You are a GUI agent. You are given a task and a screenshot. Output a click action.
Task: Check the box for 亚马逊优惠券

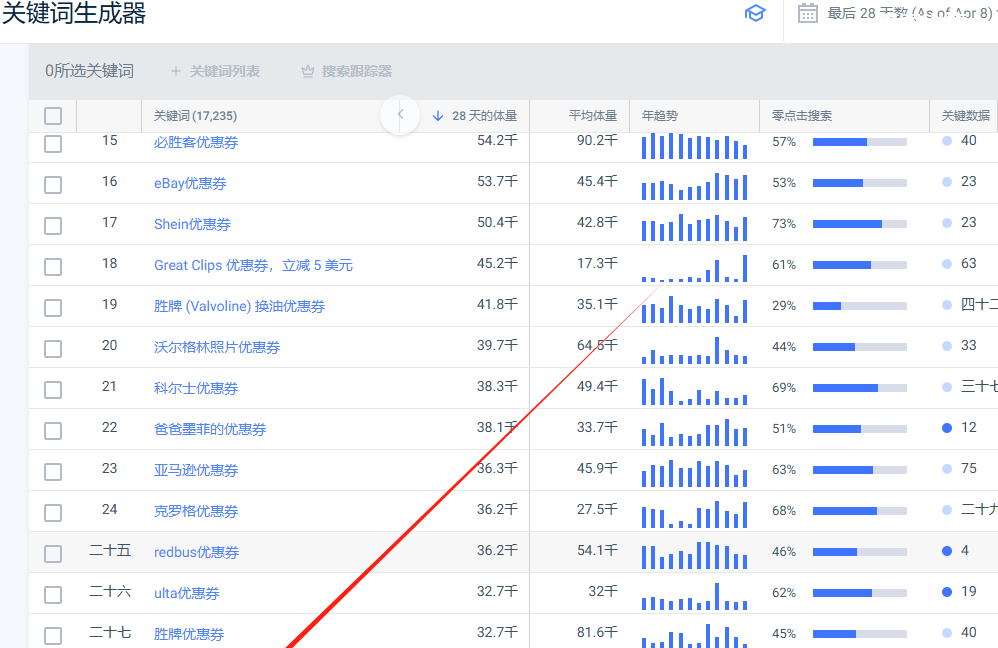pos(53,472)
